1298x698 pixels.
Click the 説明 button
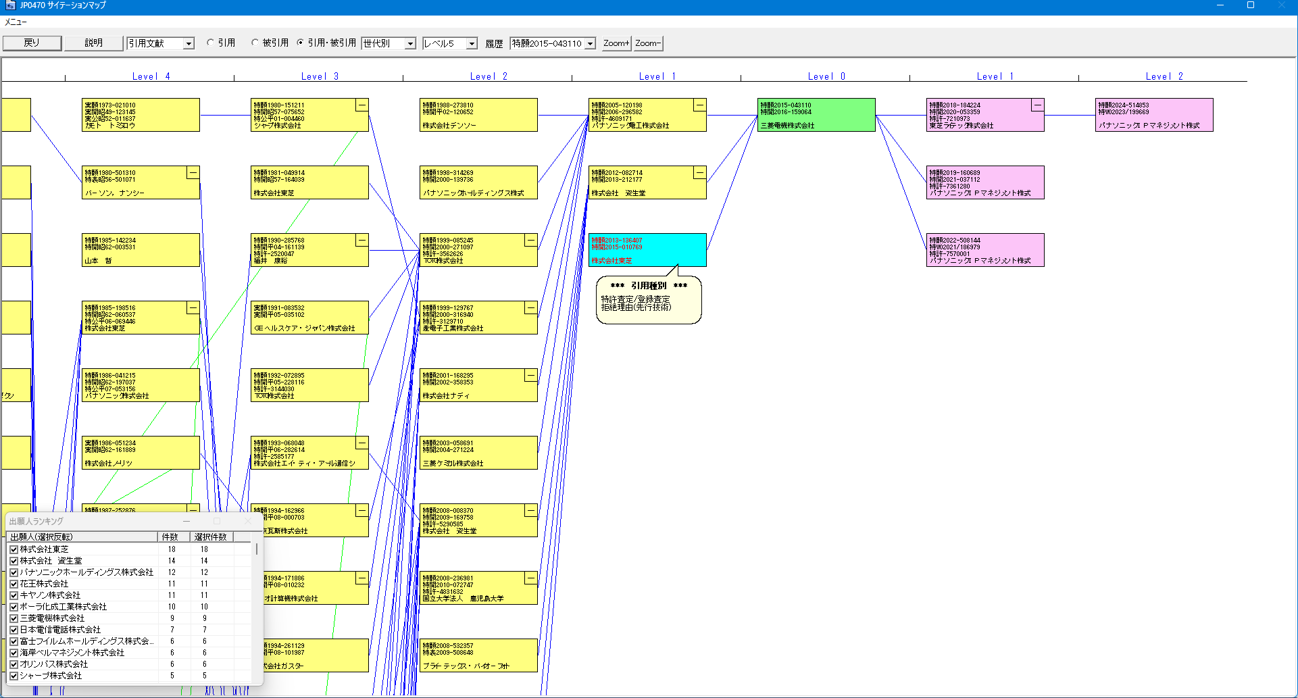coord(94,43)
